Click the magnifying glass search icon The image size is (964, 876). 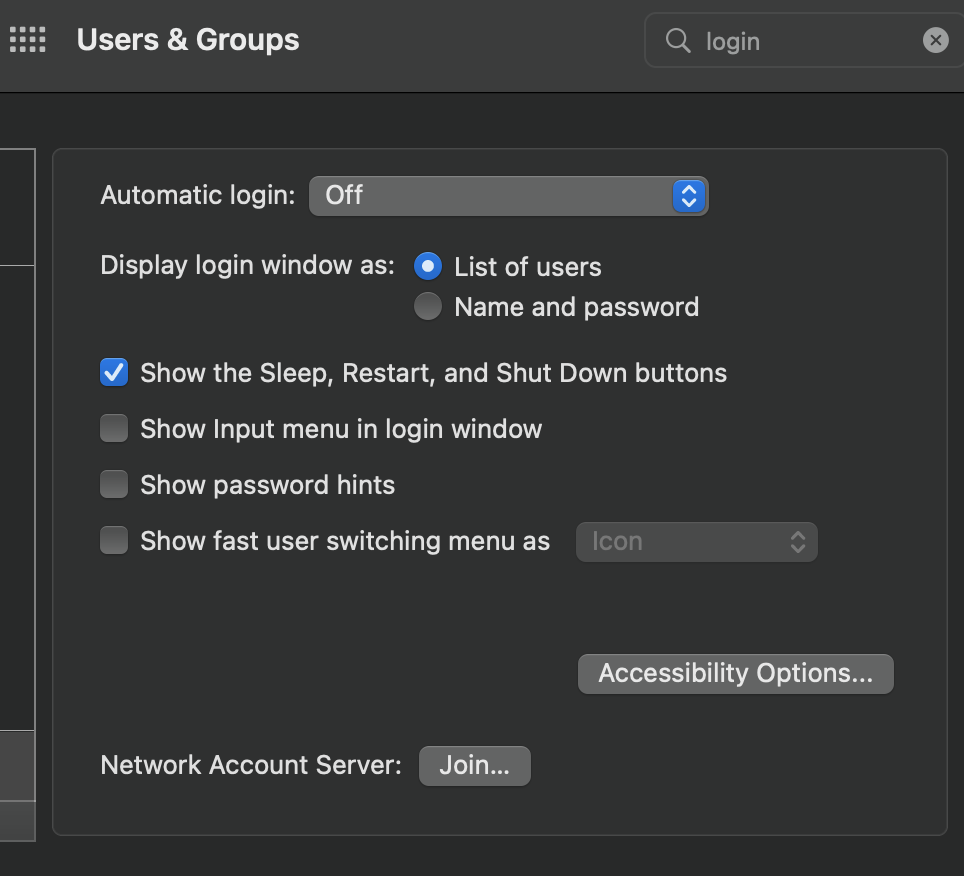pos(678,40)
